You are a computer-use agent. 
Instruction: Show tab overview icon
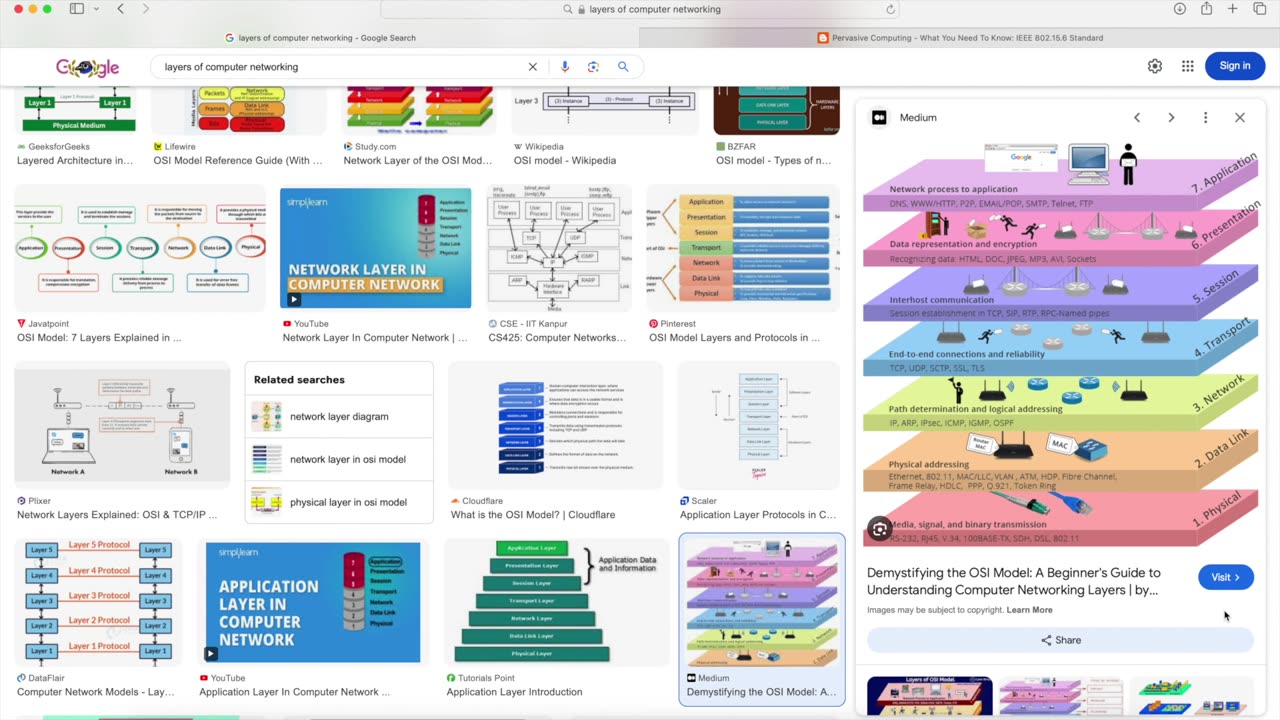click(1259, 9)
